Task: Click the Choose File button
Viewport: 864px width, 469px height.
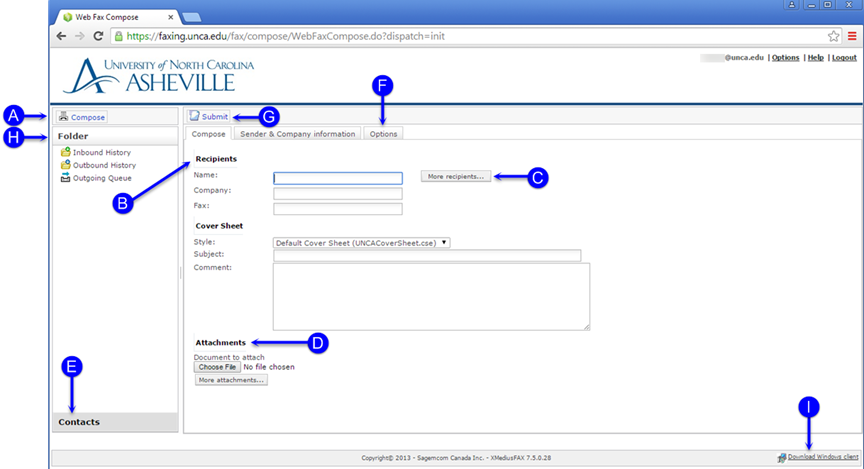Action: (x=217, y=367)
